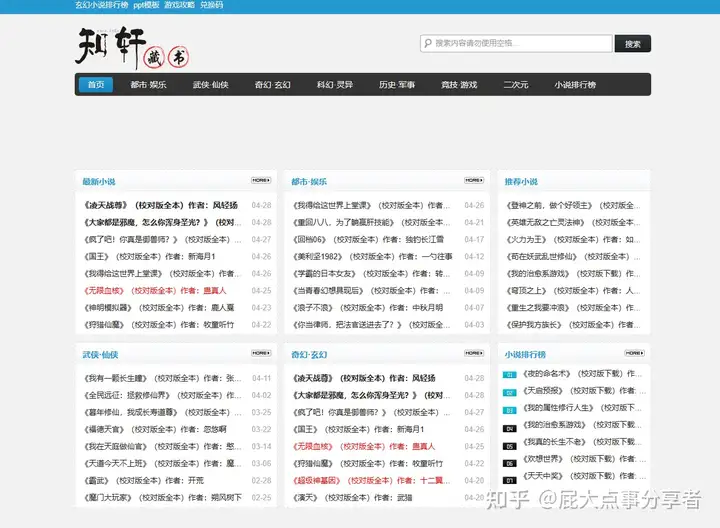
Task: Focus the search input field
Action: coord(516,43)
